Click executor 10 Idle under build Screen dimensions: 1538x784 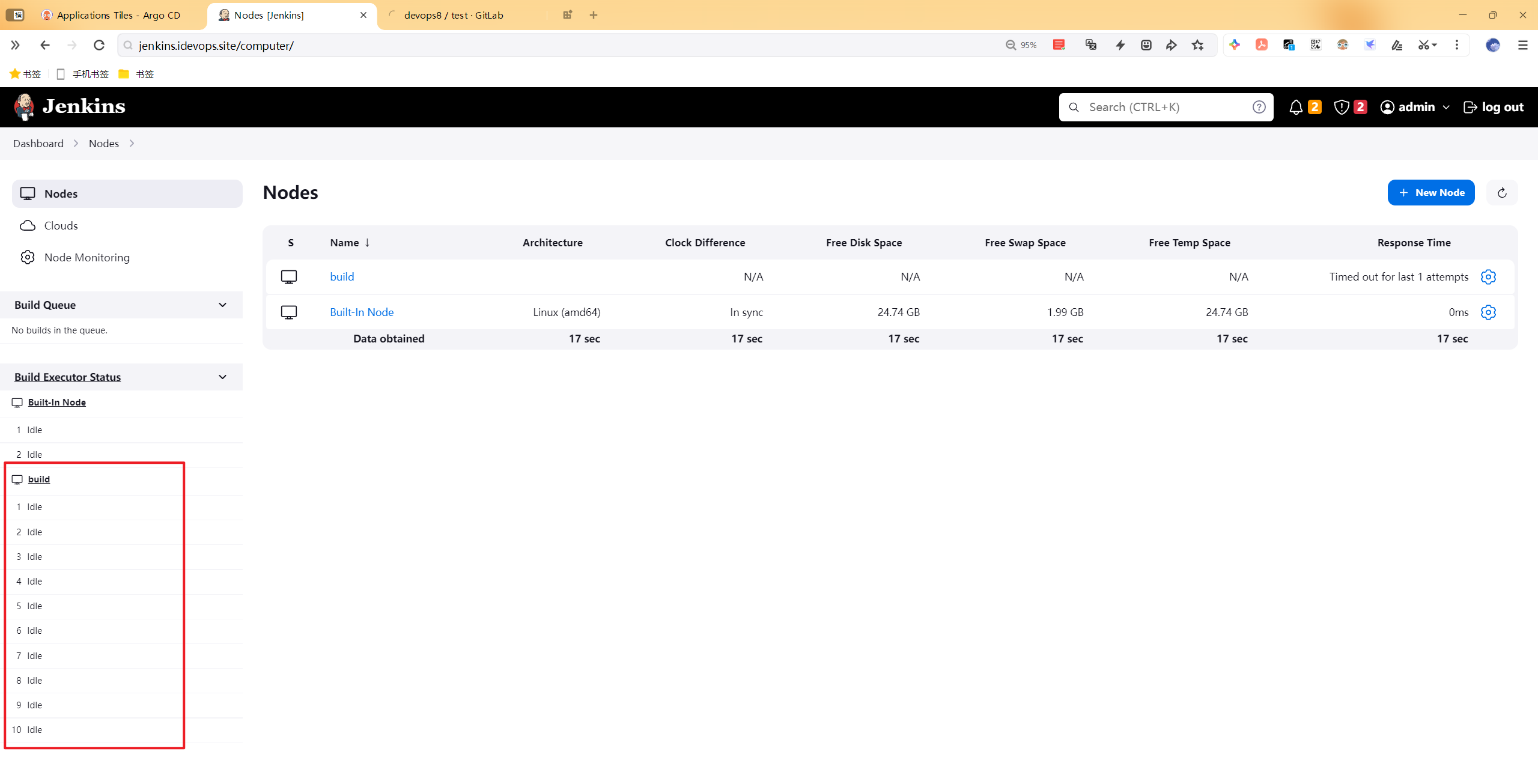coord(26,730)
